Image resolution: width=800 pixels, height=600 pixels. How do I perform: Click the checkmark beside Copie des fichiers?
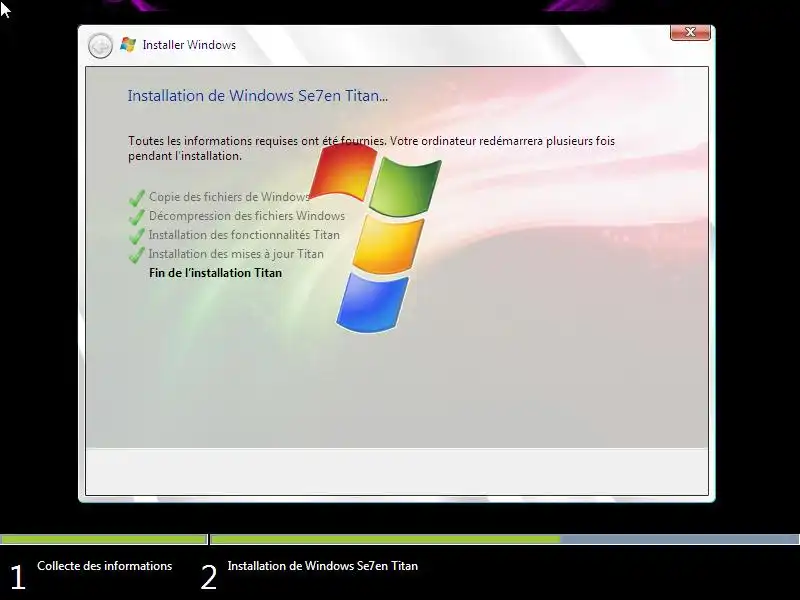(137, 197)
